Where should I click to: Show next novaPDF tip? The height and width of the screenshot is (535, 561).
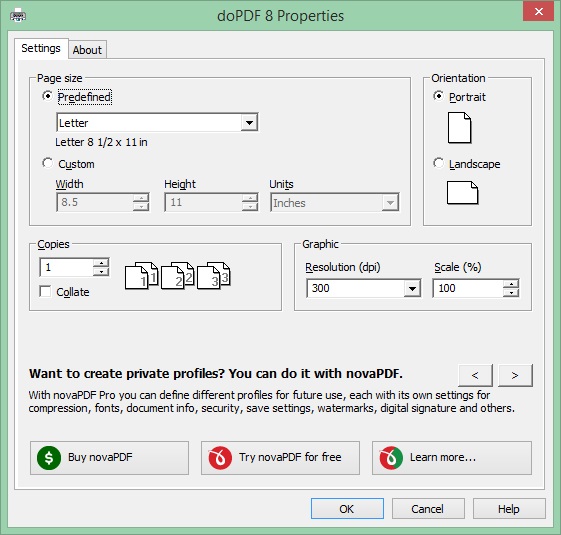point(515,375)
